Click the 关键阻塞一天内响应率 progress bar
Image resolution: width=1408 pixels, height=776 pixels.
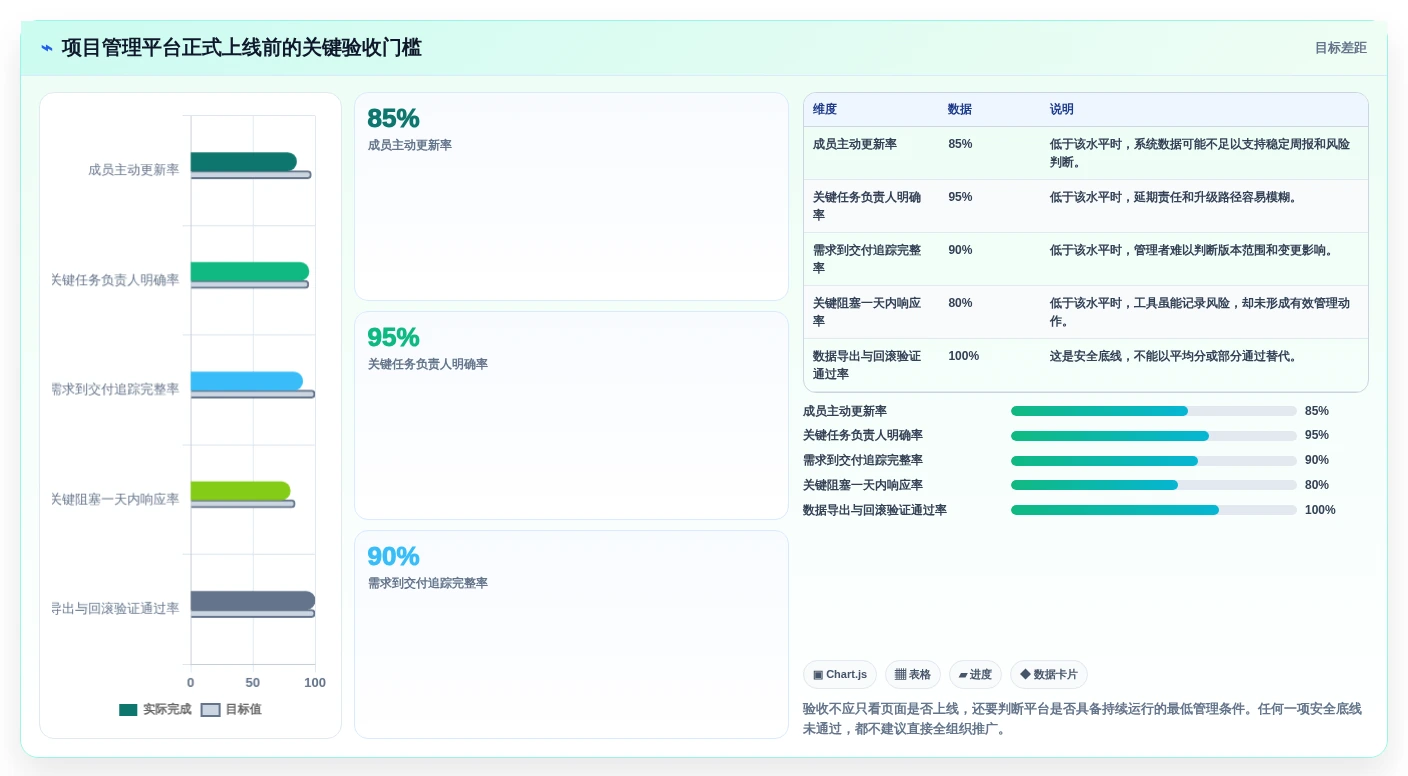1153,485
